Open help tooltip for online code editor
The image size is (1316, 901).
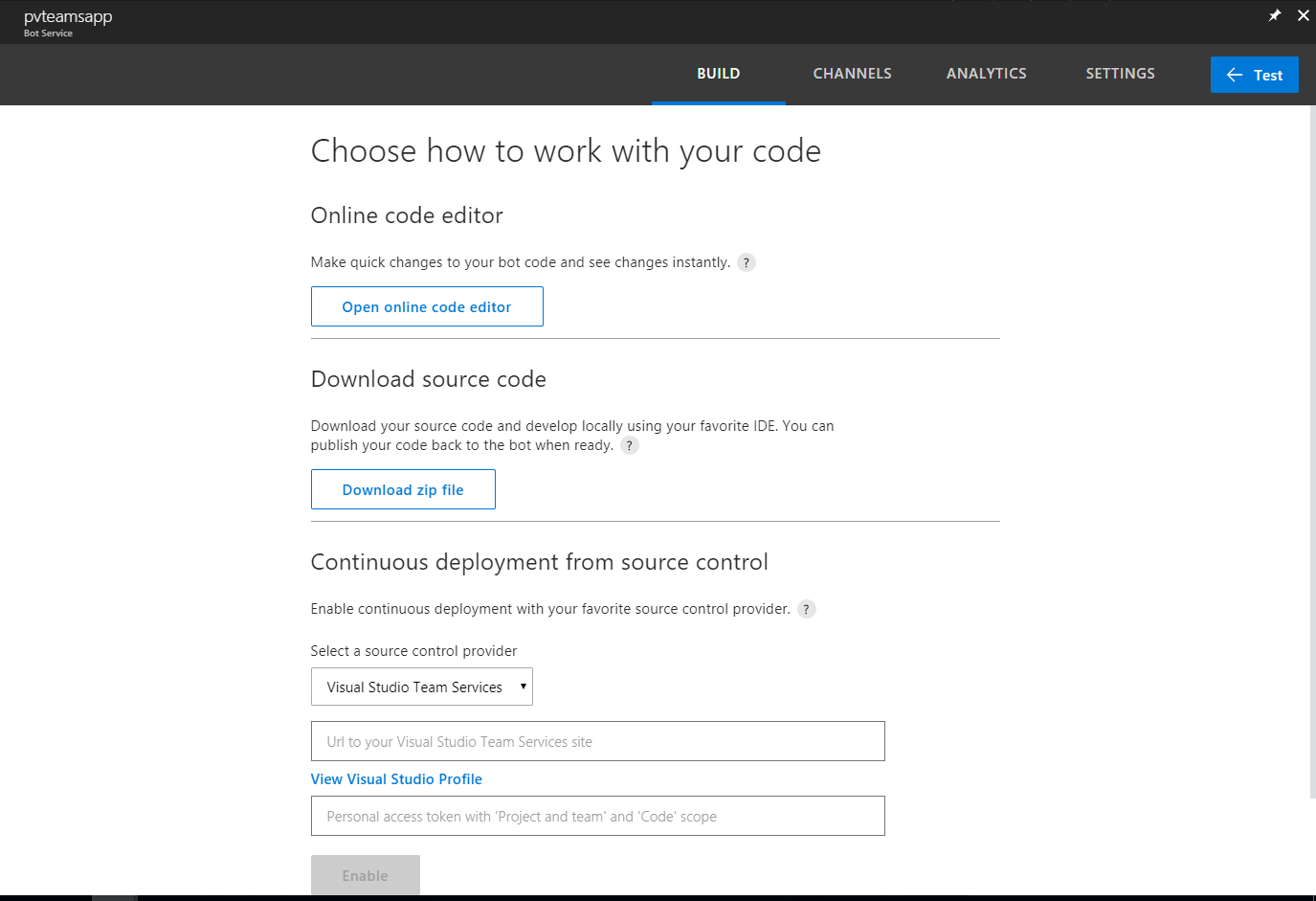point(747,262)
